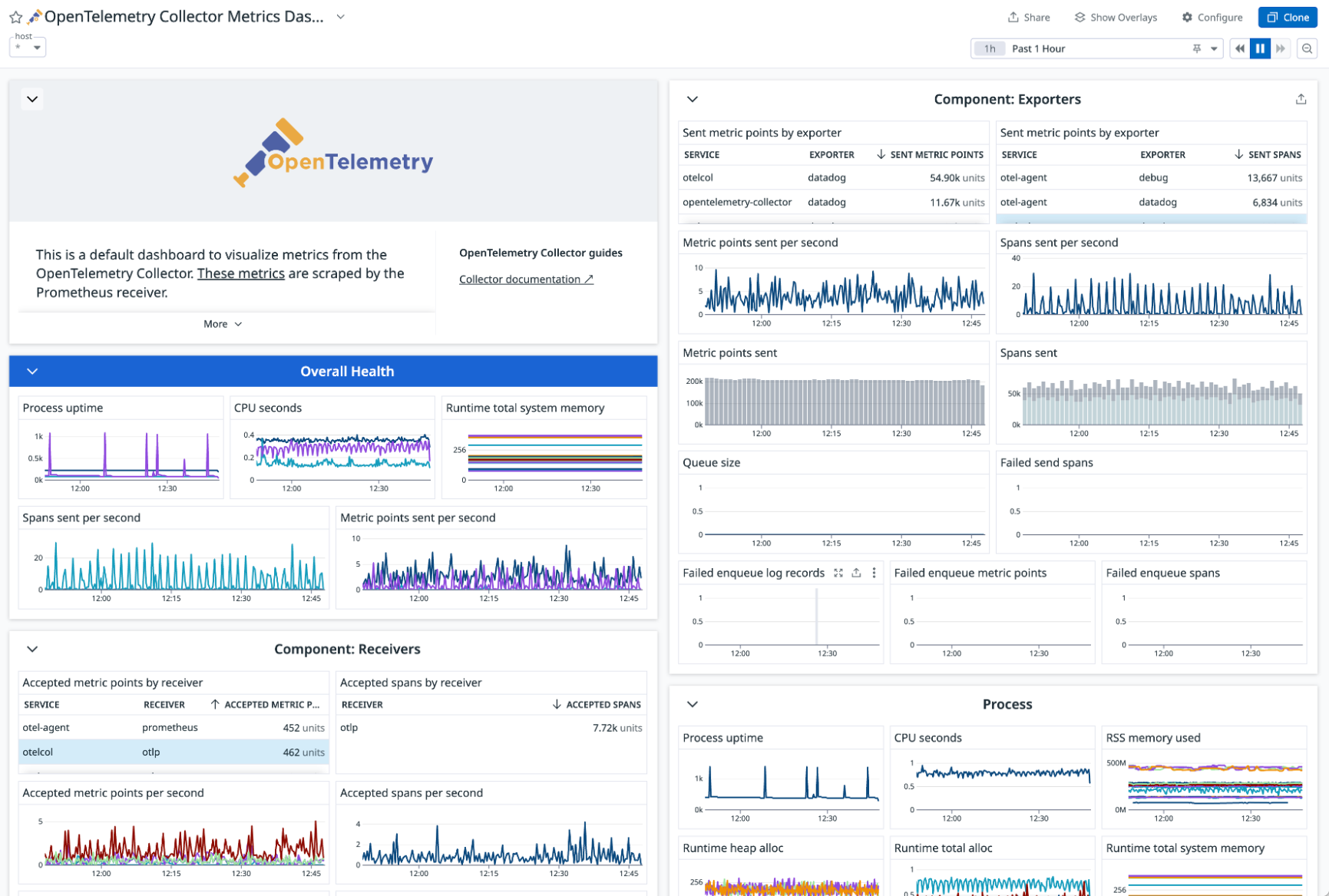The image size is (1329, 896).
Task: Open the Configure dashboard menu
Action: point(1212,17)
